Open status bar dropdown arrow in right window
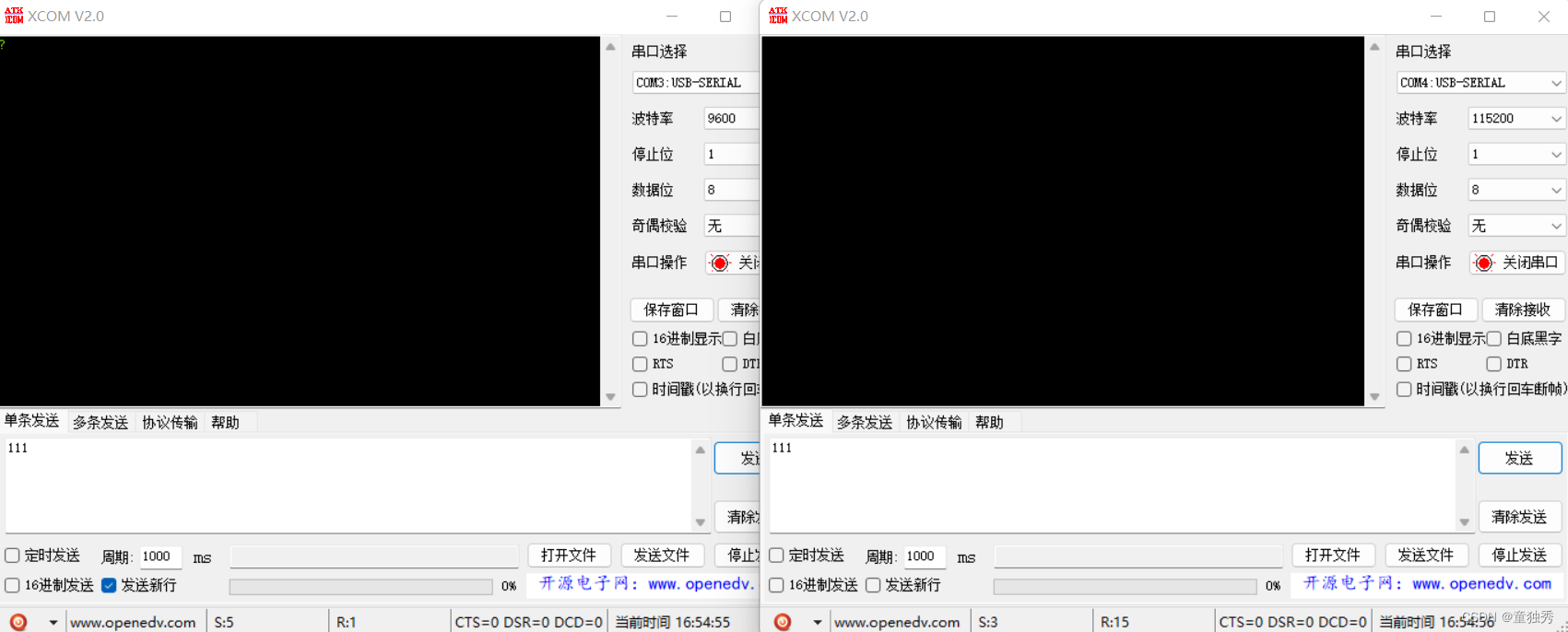The width and height of the screenshot is (1568, 632). (818, 623)
